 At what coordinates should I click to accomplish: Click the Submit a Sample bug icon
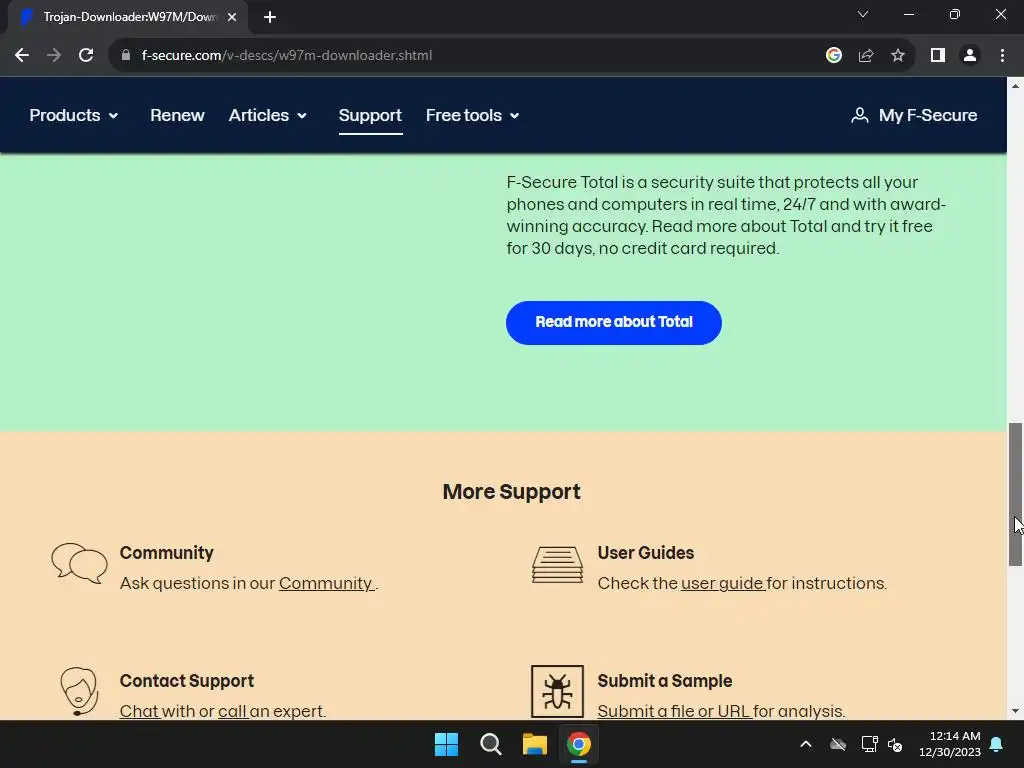point(557,692)
